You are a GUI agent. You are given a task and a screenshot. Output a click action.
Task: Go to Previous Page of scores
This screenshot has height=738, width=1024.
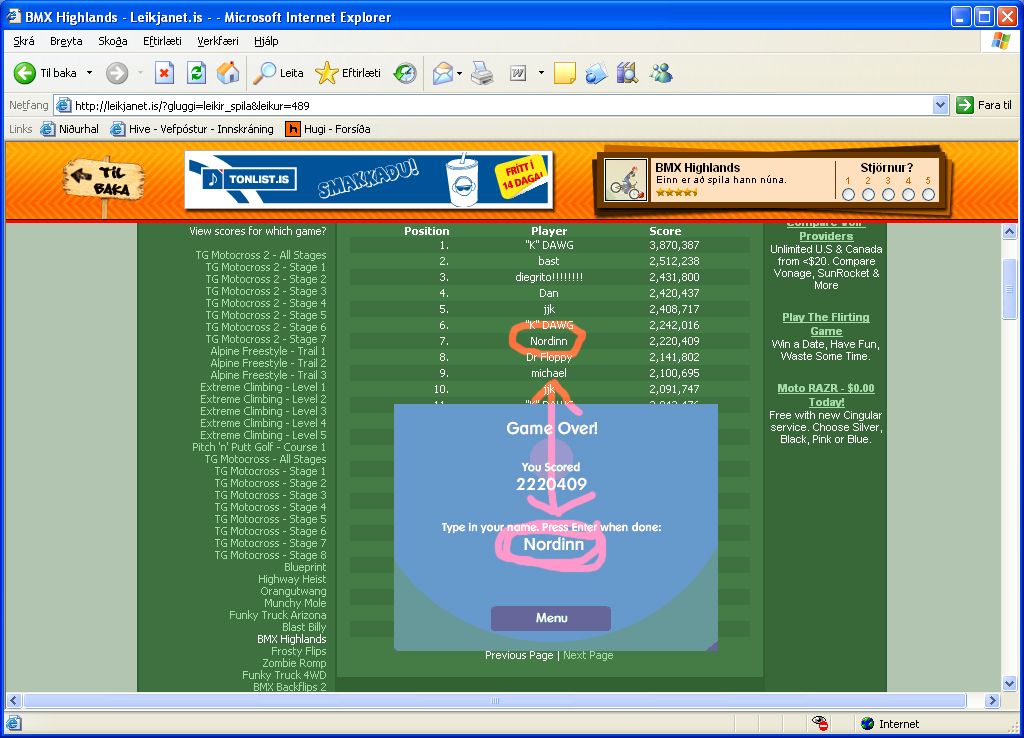click(x=519, y=655)
